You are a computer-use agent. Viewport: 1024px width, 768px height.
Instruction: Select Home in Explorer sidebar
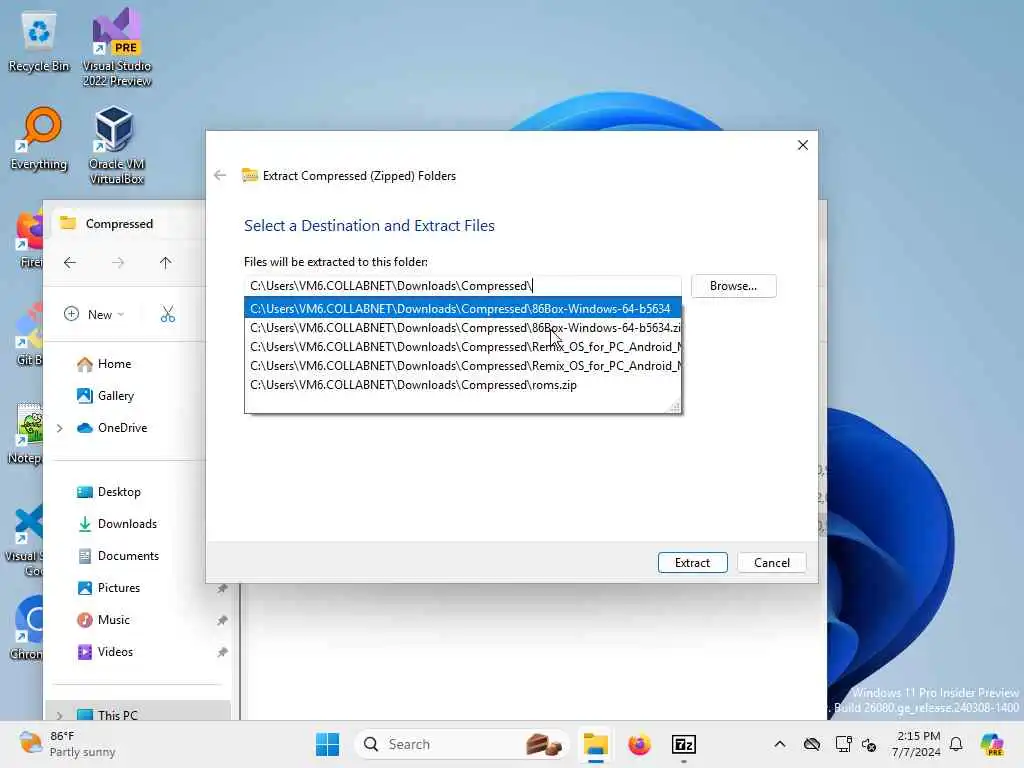click(104, 364)
